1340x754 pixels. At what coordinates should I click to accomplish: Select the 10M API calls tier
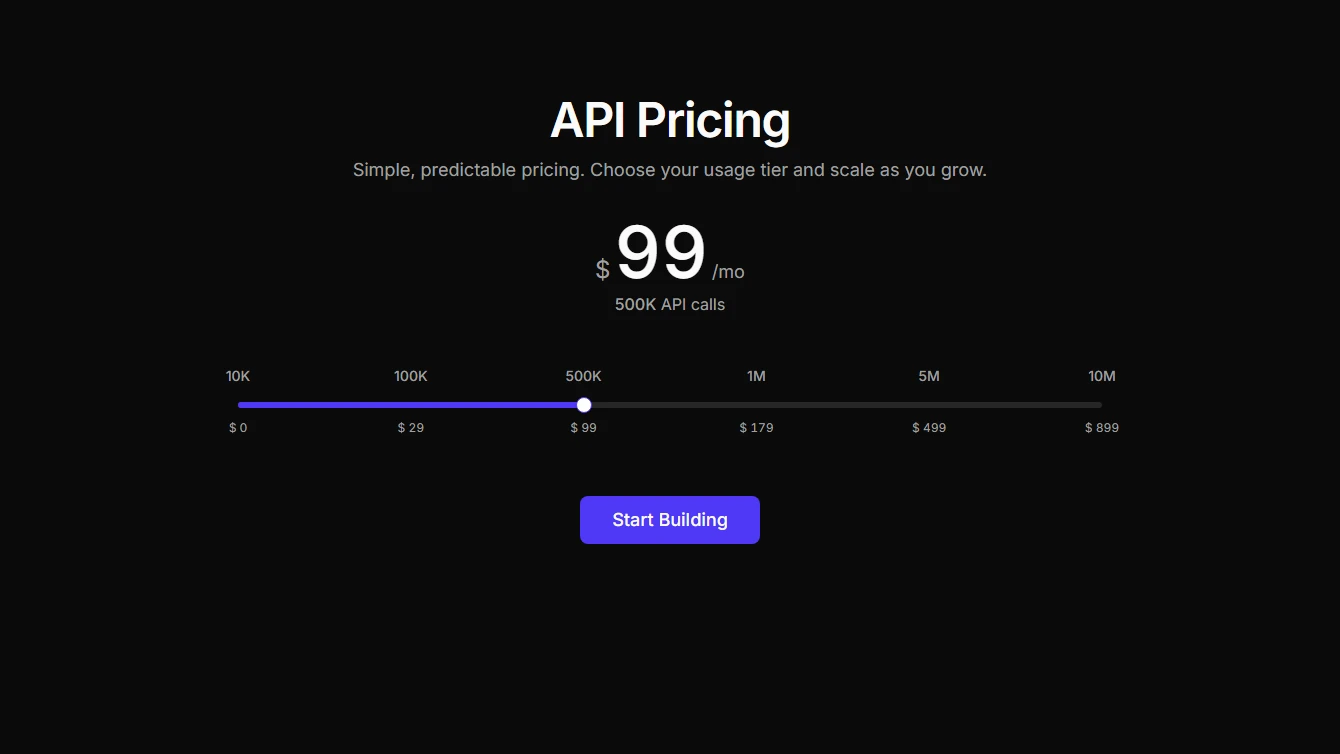1102,376
